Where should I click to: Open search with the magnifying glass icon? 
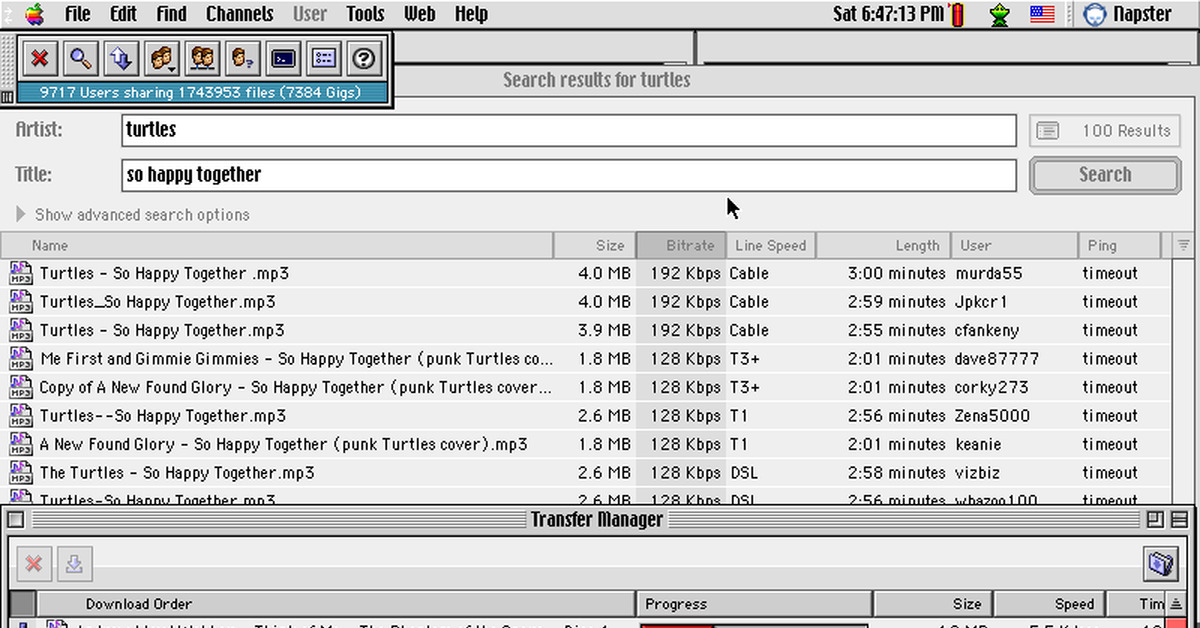click(x=81, y=59)
